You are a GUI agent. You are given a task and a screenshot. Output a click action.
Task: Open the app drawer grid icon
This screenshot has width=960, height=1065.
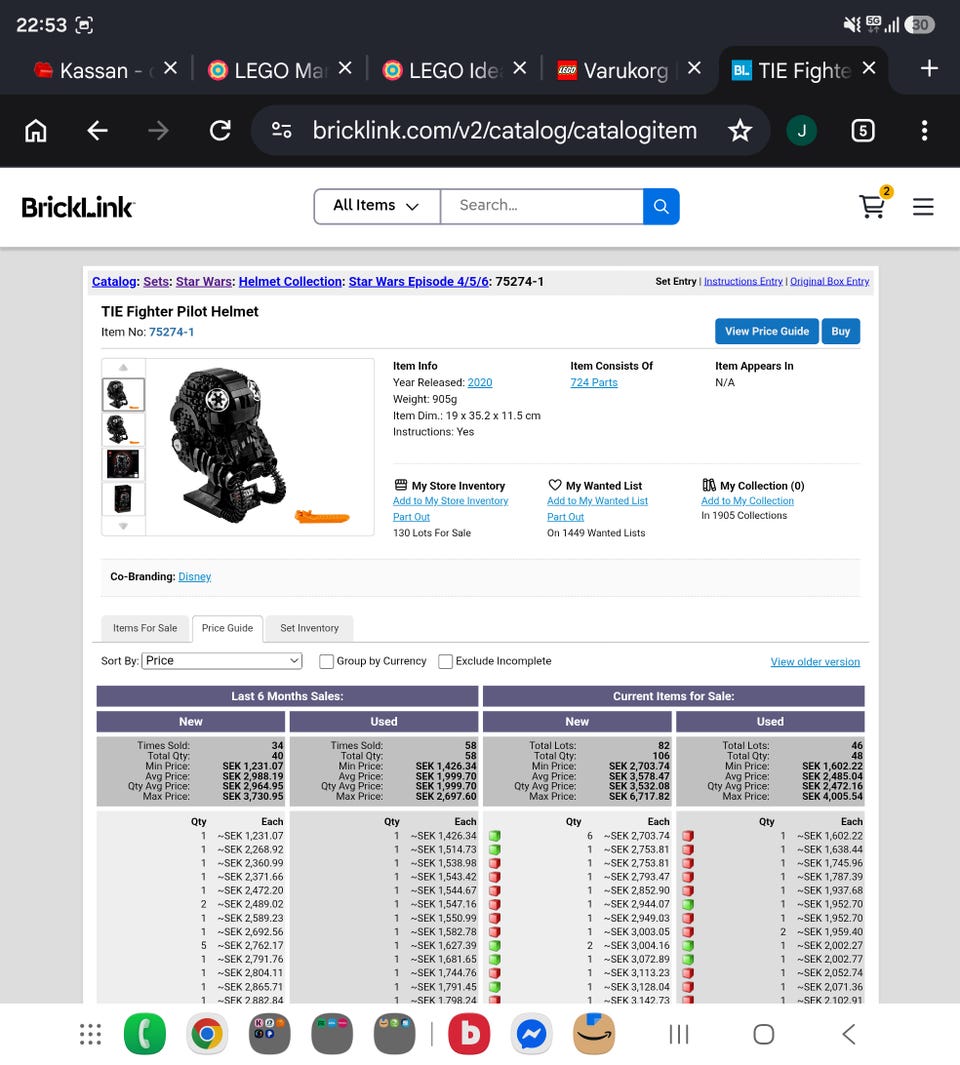tap(90, 1034)
